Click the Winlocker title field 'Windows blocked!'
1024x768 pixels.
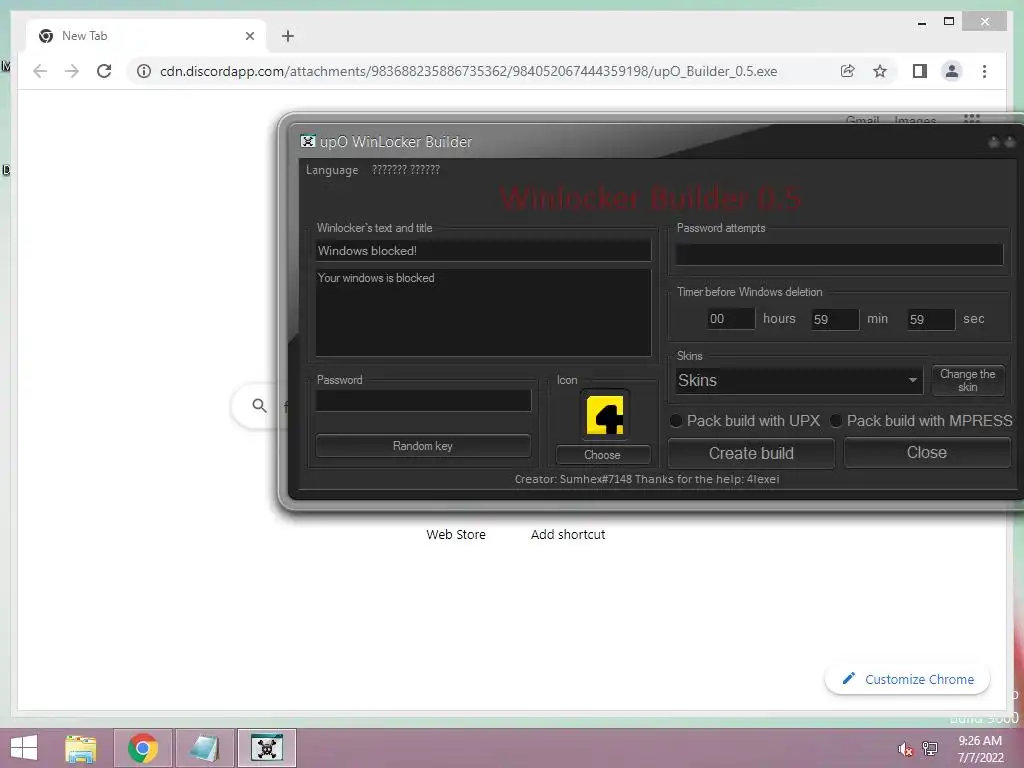click(483, 251)
